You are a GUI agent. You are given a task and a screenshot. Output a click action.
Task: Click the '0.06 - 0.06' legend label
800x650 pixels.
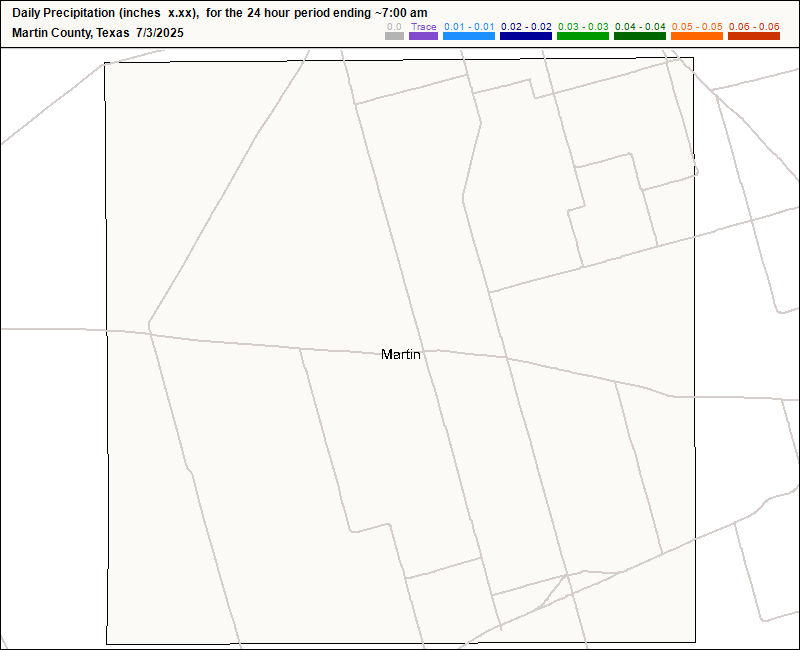(754, 27)
